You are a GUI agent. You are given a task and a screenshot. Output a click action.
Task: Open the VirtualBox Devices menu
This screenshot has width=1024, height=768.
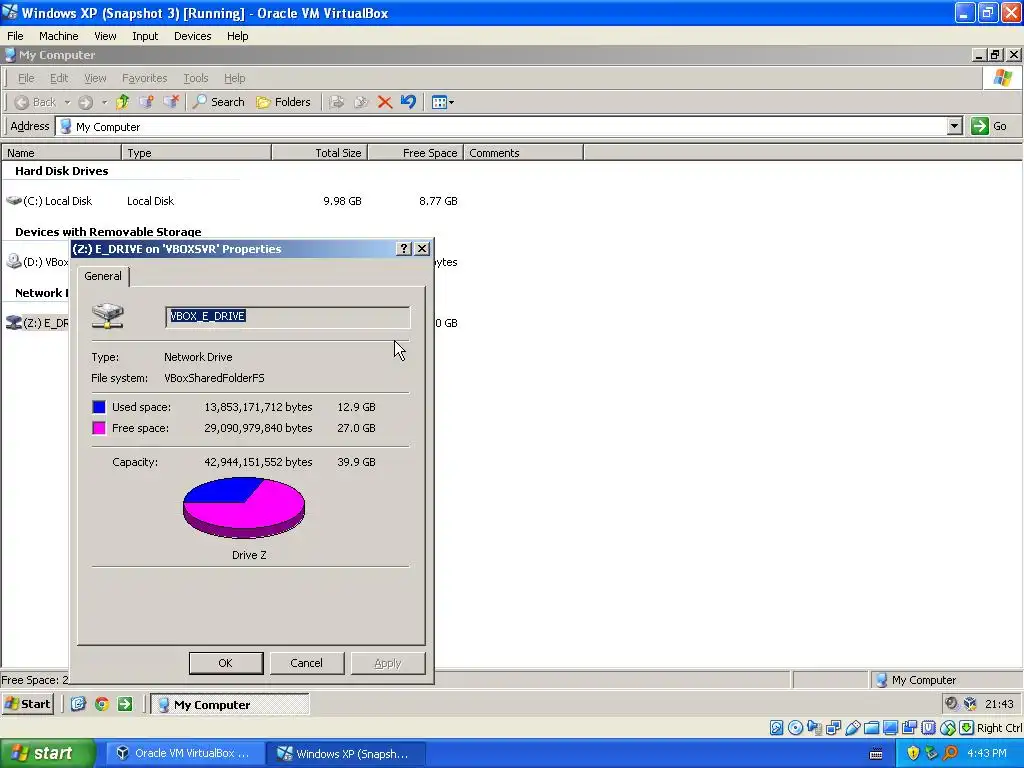pos(193,36)
